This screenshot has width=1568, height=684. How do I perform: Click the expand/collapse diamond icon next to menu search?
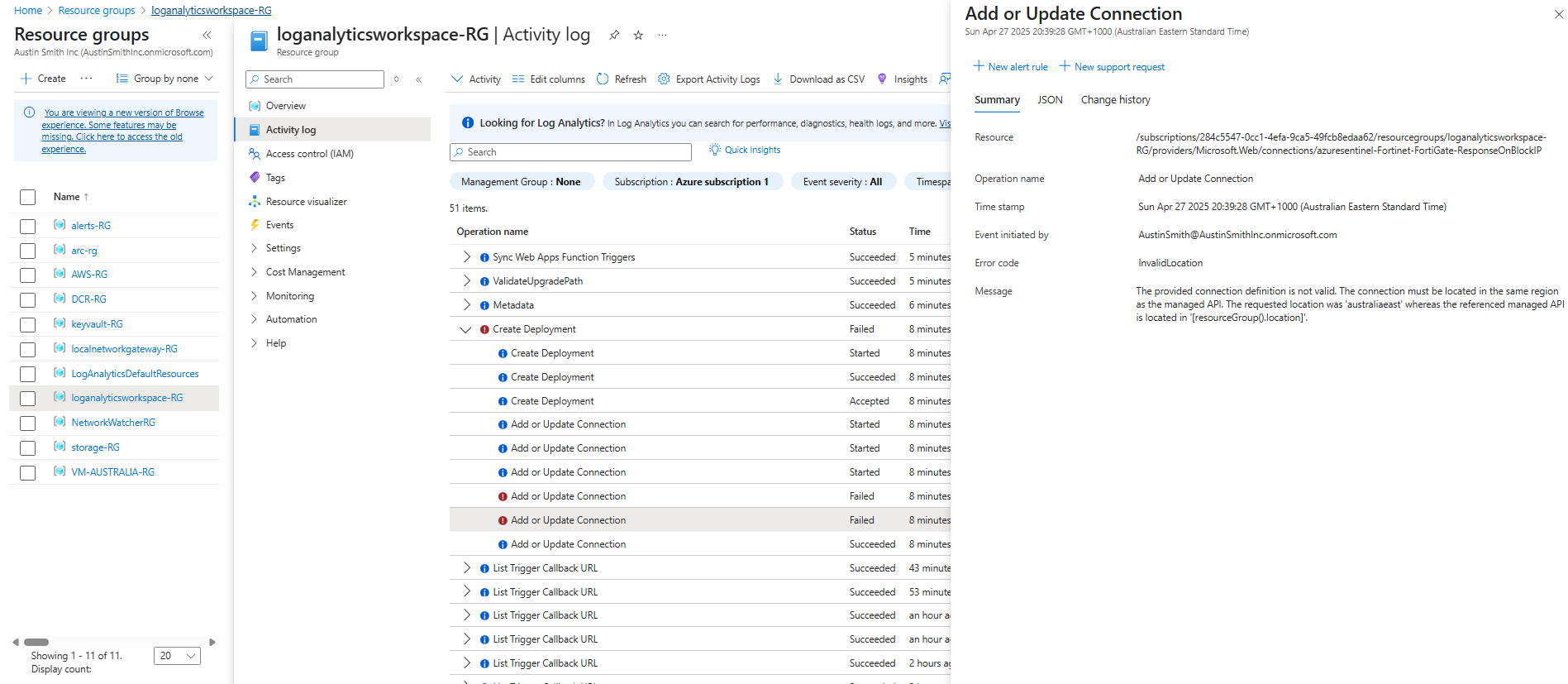click(x=397, y=79)
